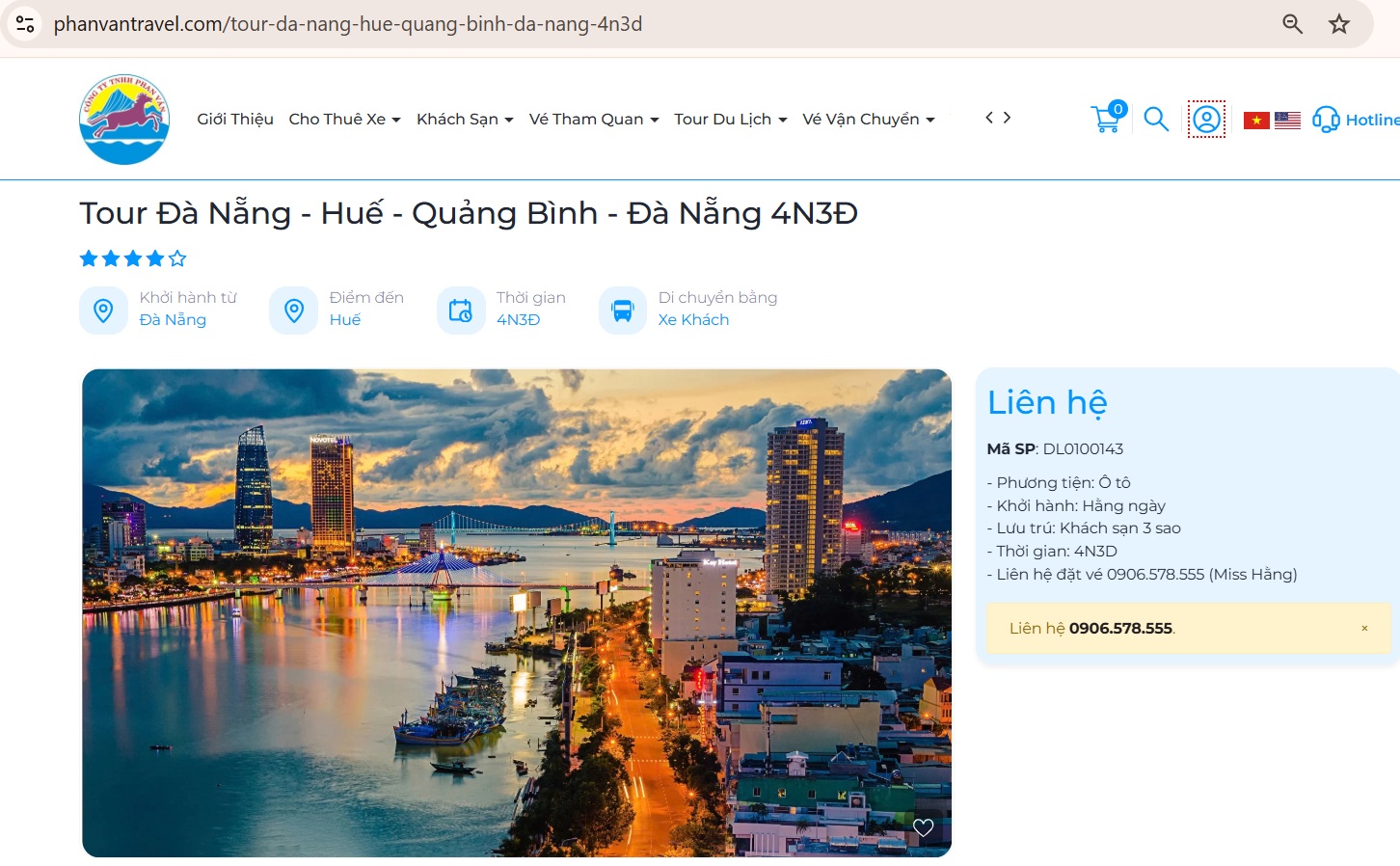The image size is (1400, 866).
Task: View site information icon in address bar
Action: click(25, 24)
